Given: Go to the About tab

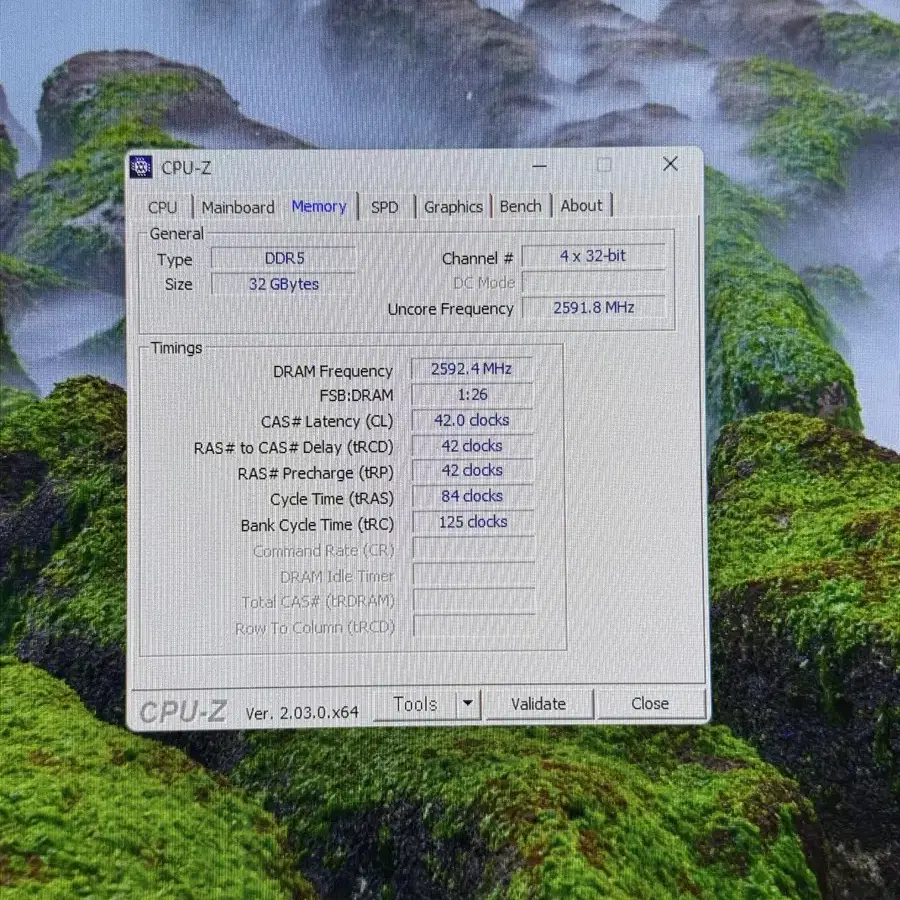Looking at the screenshot, I should pyautogui.click(x=581, y=205).
